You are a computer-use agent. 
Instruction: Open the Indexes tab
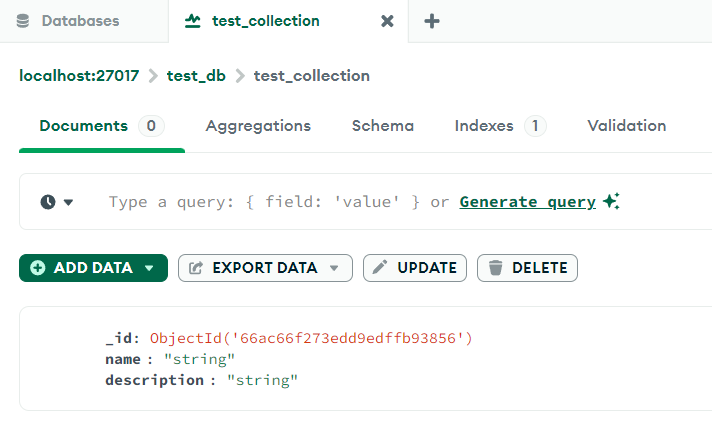(500, 126)
